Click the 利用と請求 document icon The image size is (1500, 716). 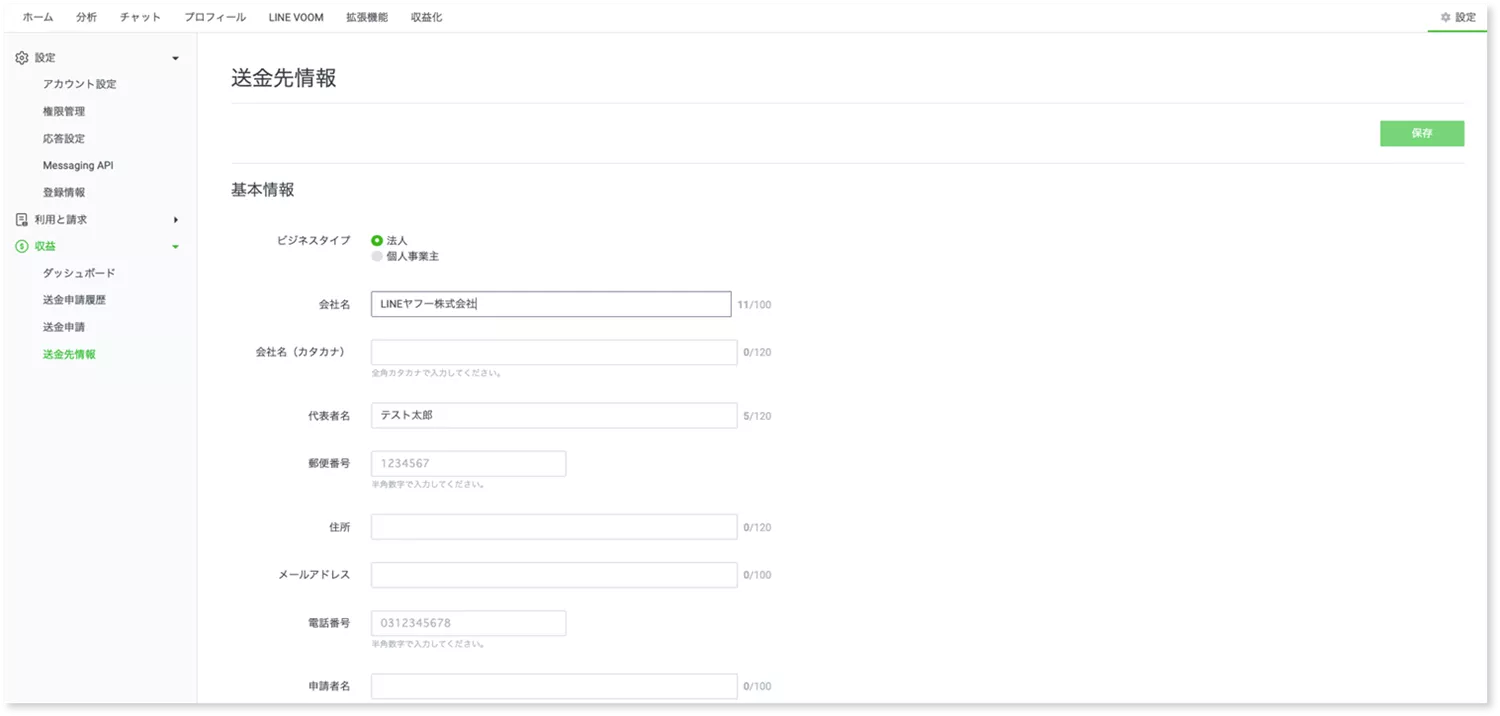coord(22,219)
